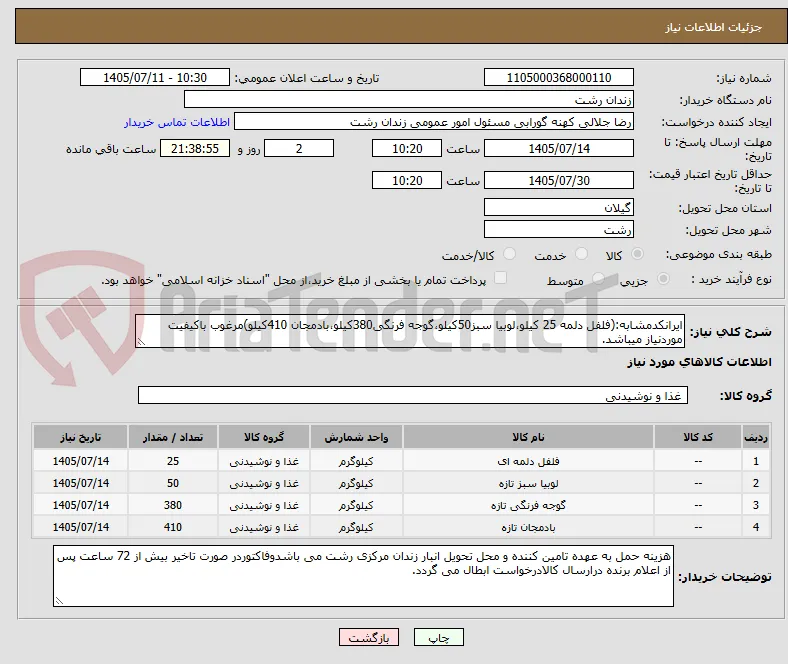The height and width of the screenshot is (664, 788).
Task: Select the کالا radio button
Action: (637, 254)
